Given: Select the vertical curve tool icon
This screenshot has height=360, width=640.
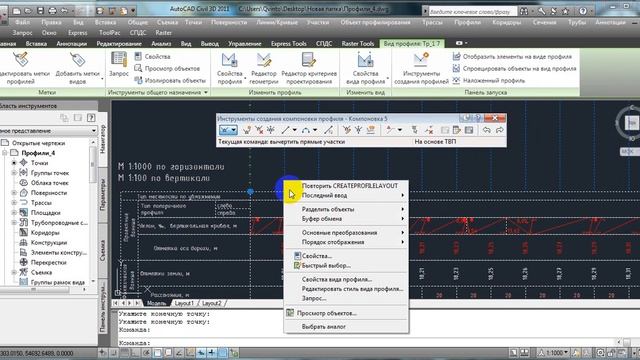Looking at the screenshot, I should tap(306, 130).
